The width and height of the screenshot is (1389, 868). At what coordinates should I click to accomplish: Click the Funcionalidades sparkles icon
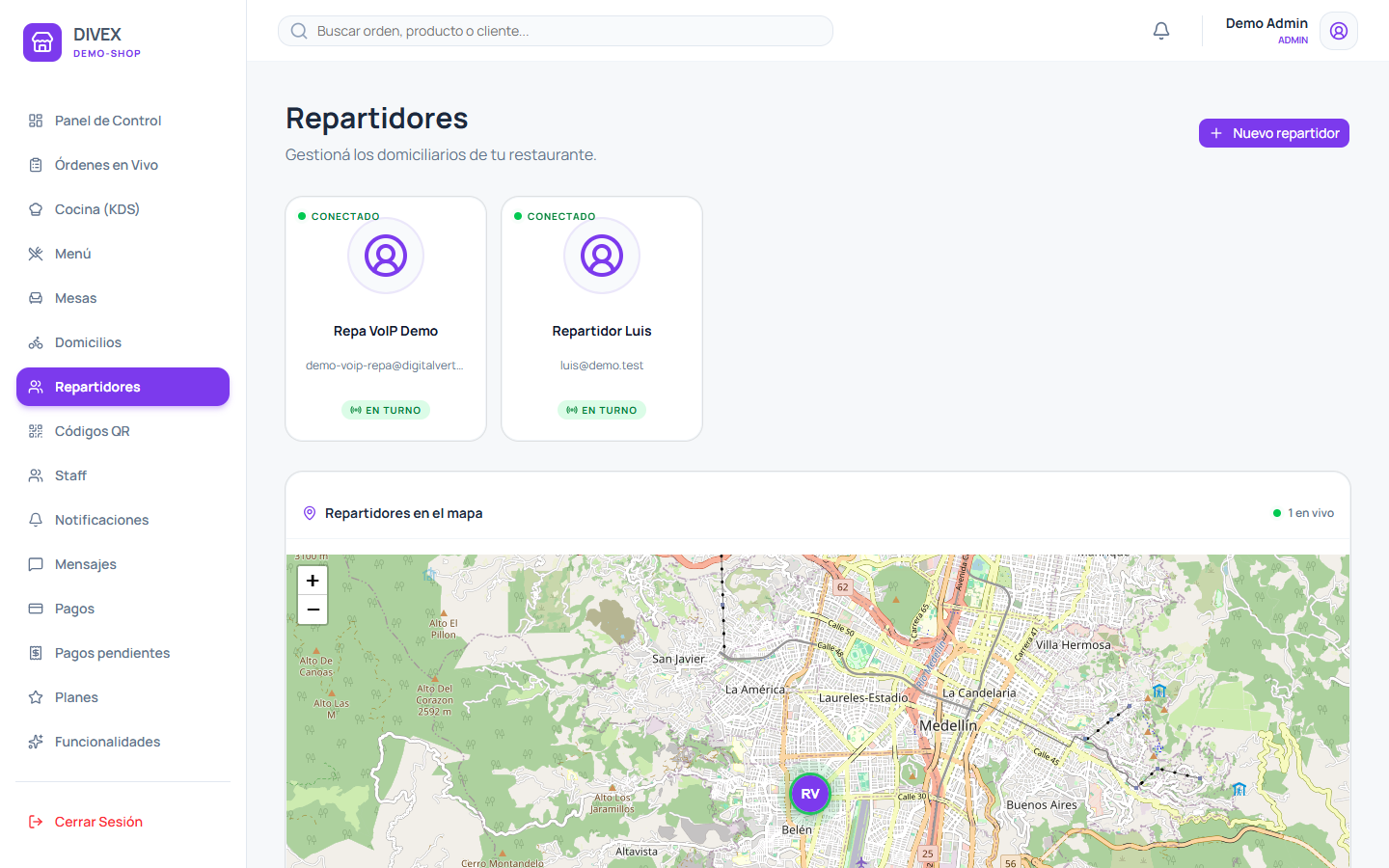pyautogui.click(x=36, y=742)
